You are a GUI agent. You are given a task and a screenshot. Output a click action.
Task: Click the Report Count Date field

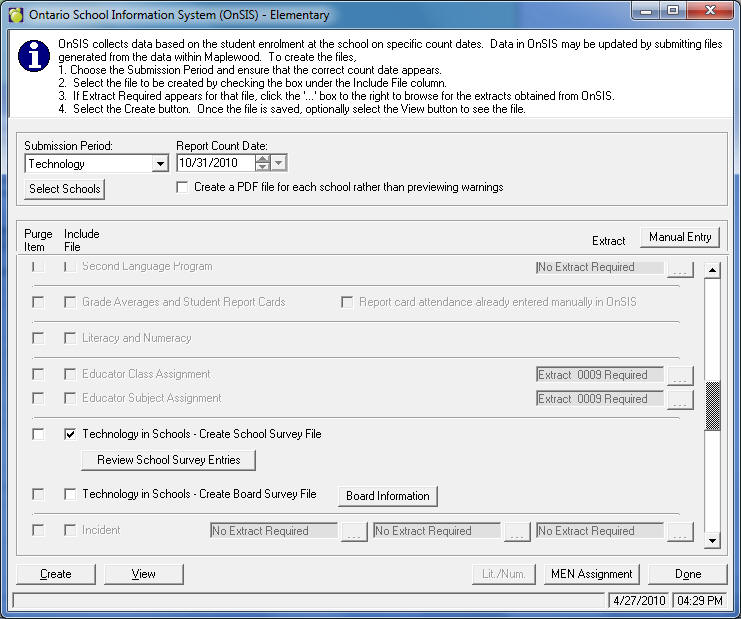[215, 163]
